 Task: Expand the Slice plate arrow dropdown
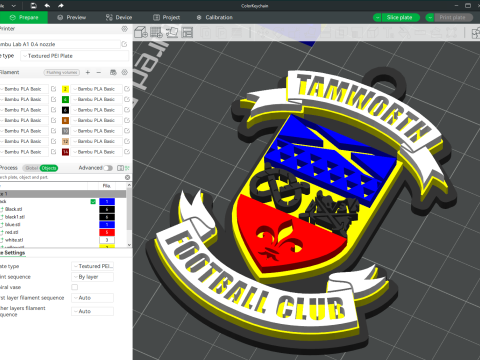pos(377,17)
